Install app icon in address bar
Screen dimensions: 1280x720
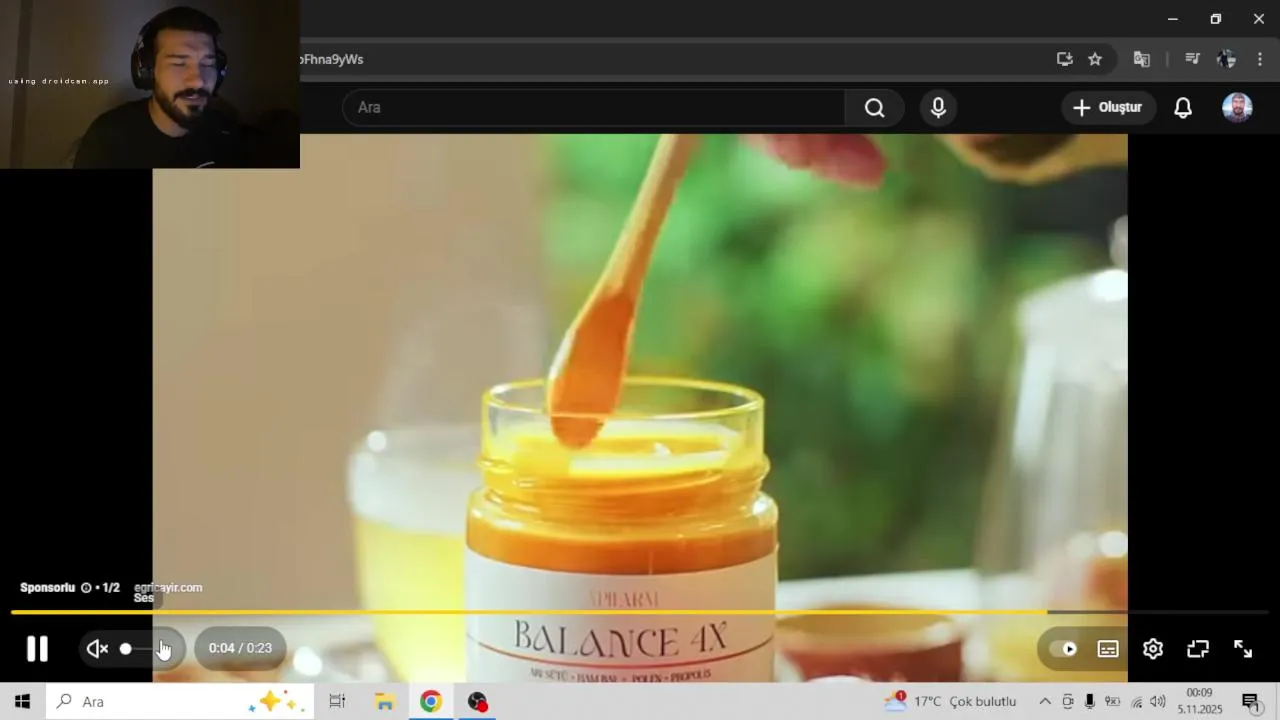coord(1065,59)
